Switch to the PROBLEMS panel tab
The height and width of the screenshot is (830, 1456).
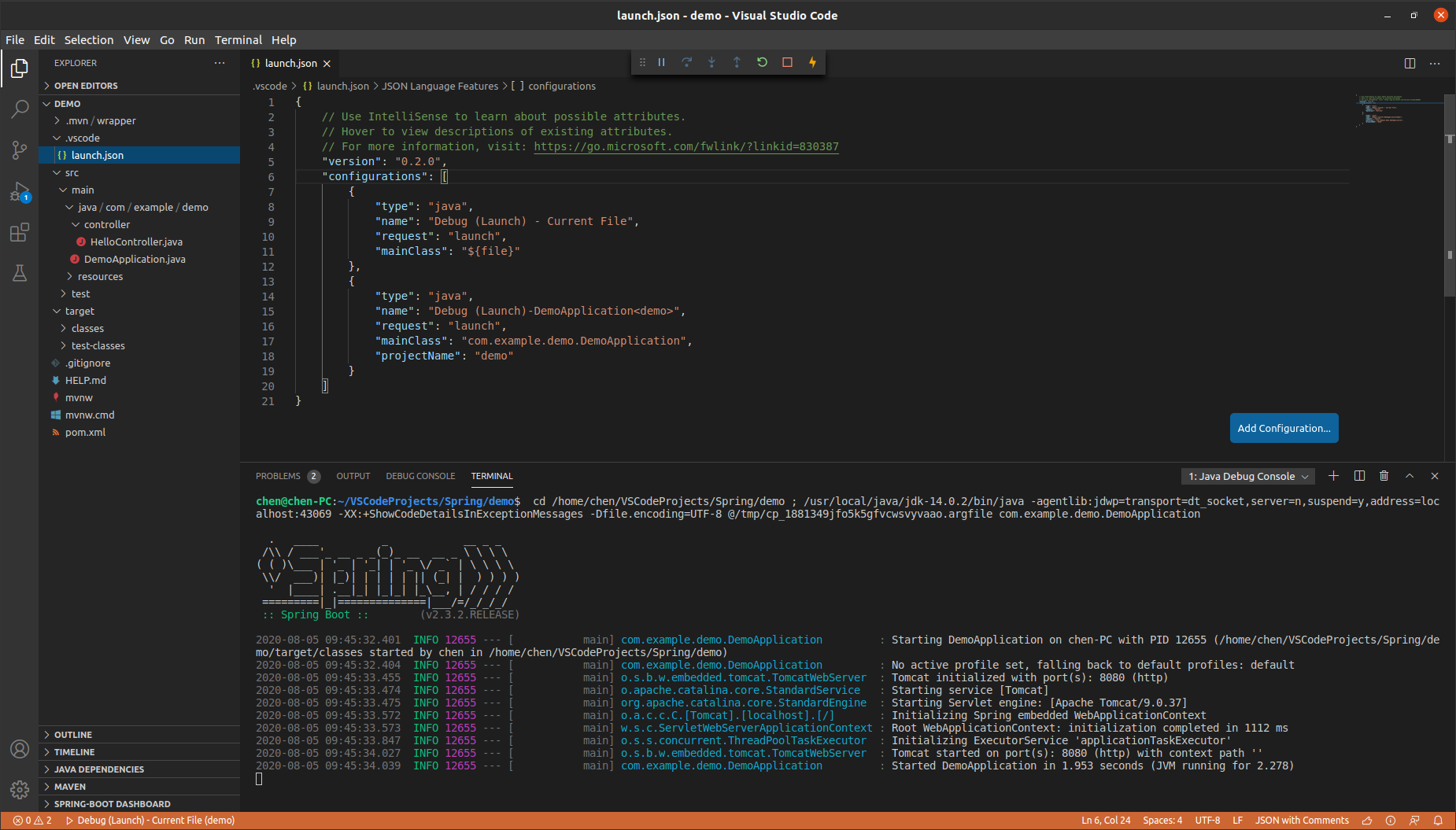(x=287, y=476)
